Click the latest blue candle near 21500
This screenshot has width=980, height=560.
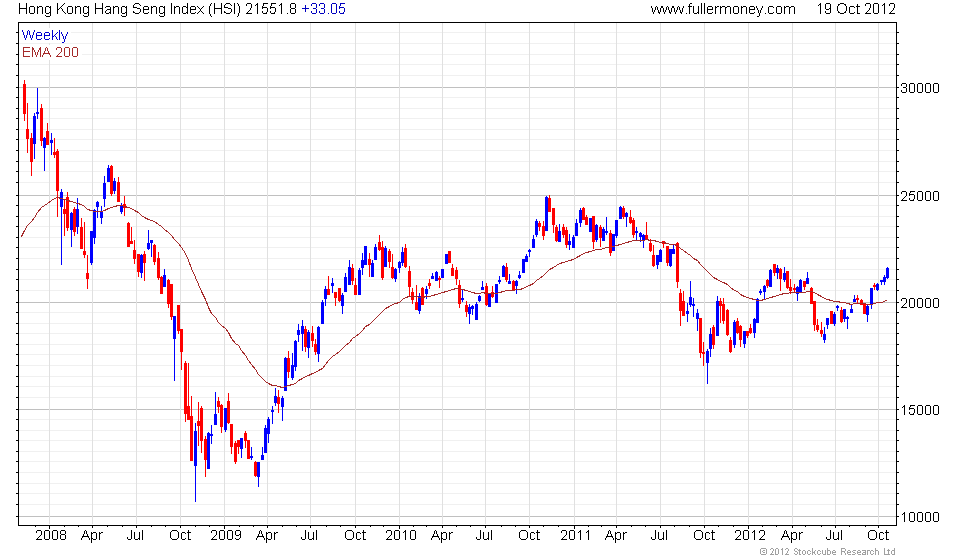[888, 272]
